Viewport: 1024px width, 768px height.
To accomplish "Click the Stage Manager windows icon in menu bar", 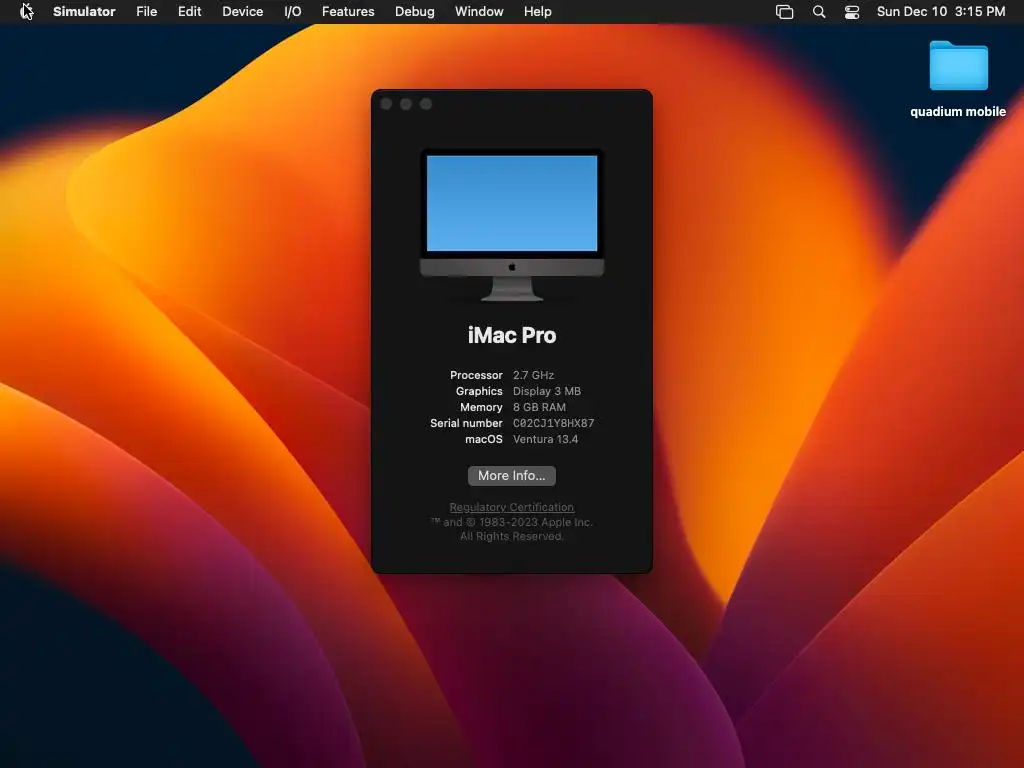I will coord(784,12).
